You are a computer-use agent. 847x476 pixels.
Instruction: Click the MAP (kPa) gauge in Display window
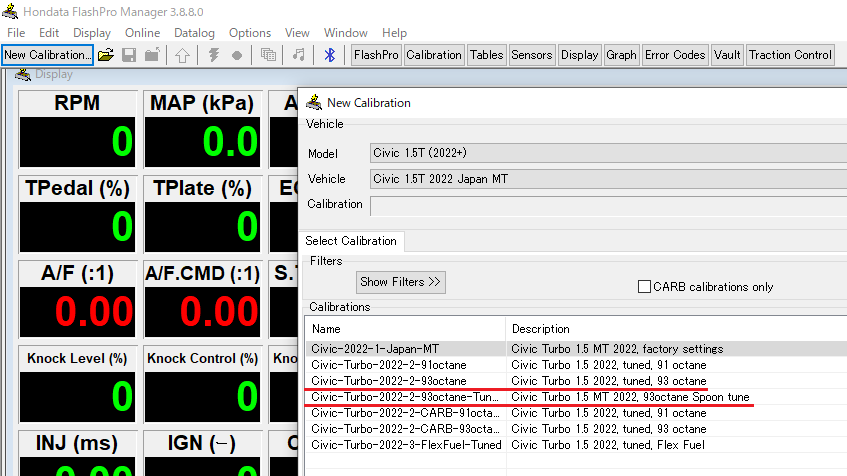coord(202,129)
